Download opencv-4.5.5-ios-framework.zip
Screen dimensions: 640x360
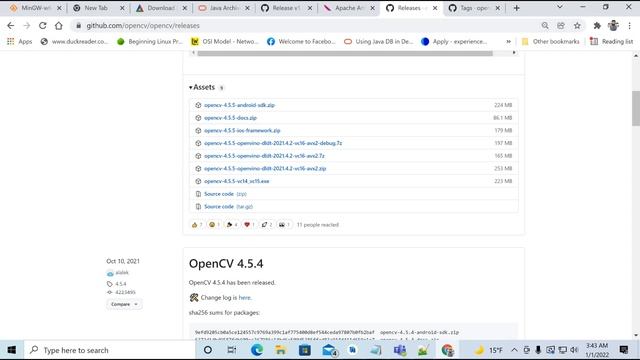click(242, 131)
